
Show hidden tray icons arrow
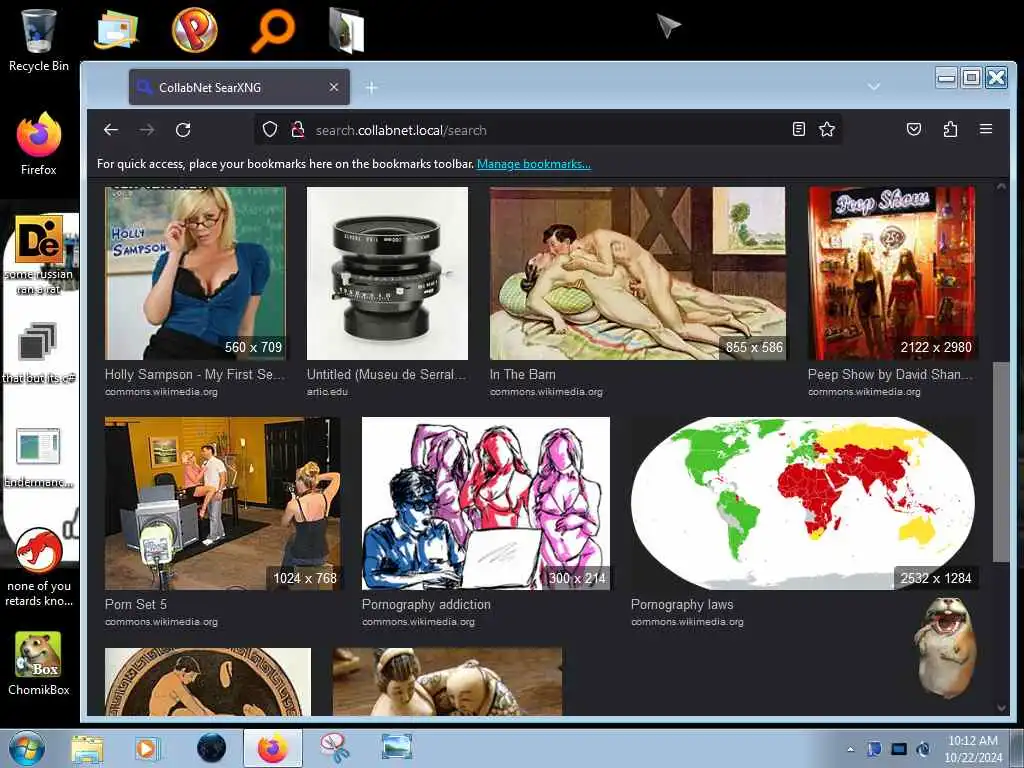pos(850,749)
